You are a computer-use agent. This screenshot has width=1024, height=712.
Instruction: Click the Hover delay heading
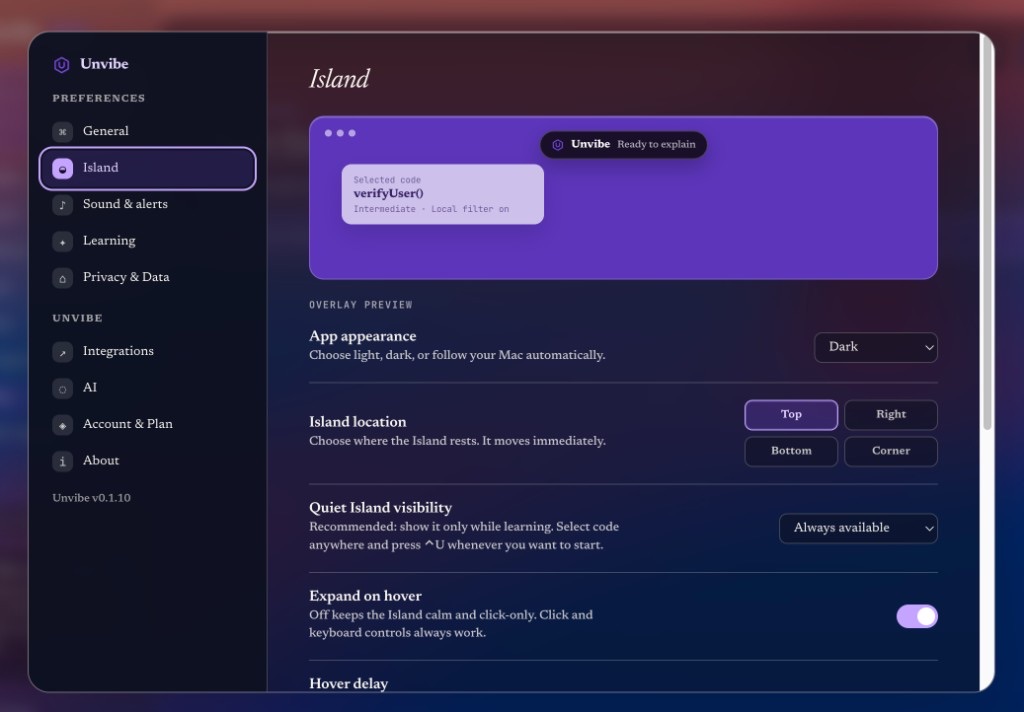[x=348, y=684]
